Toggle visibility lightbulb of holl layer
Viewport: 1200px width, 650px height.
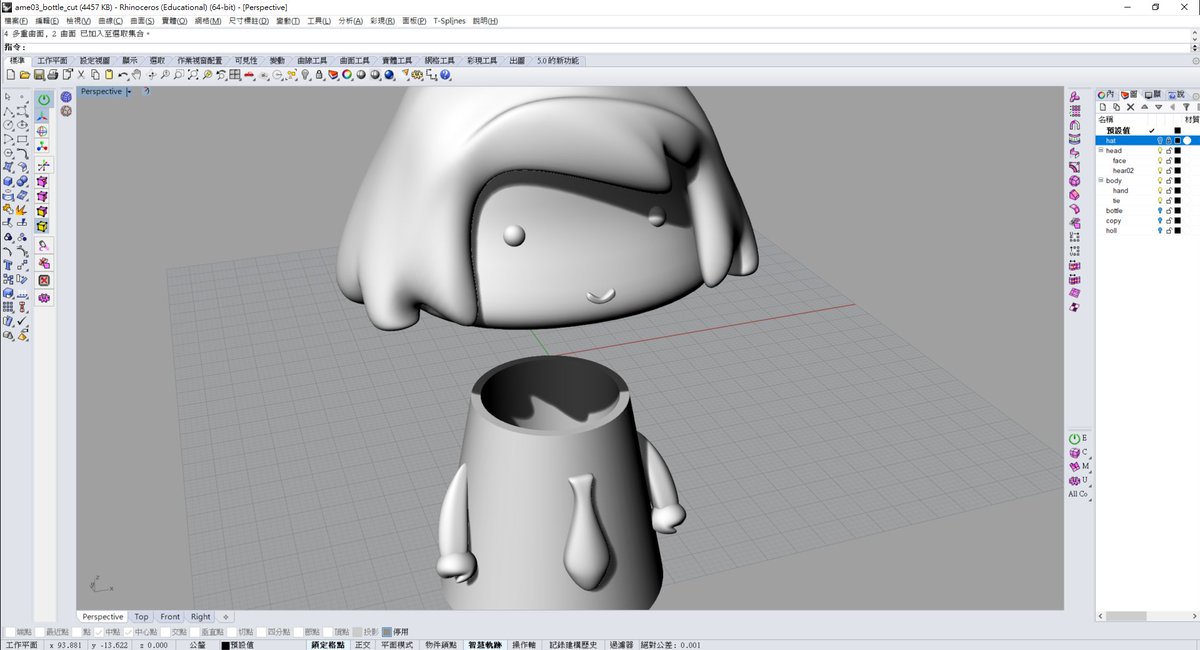1160,231
